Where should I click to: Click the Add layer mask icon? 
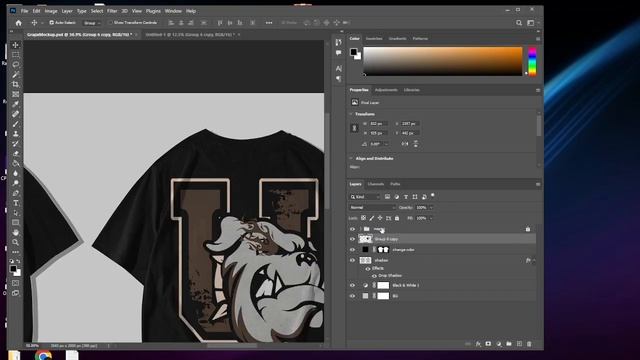(x=488, y=344)
